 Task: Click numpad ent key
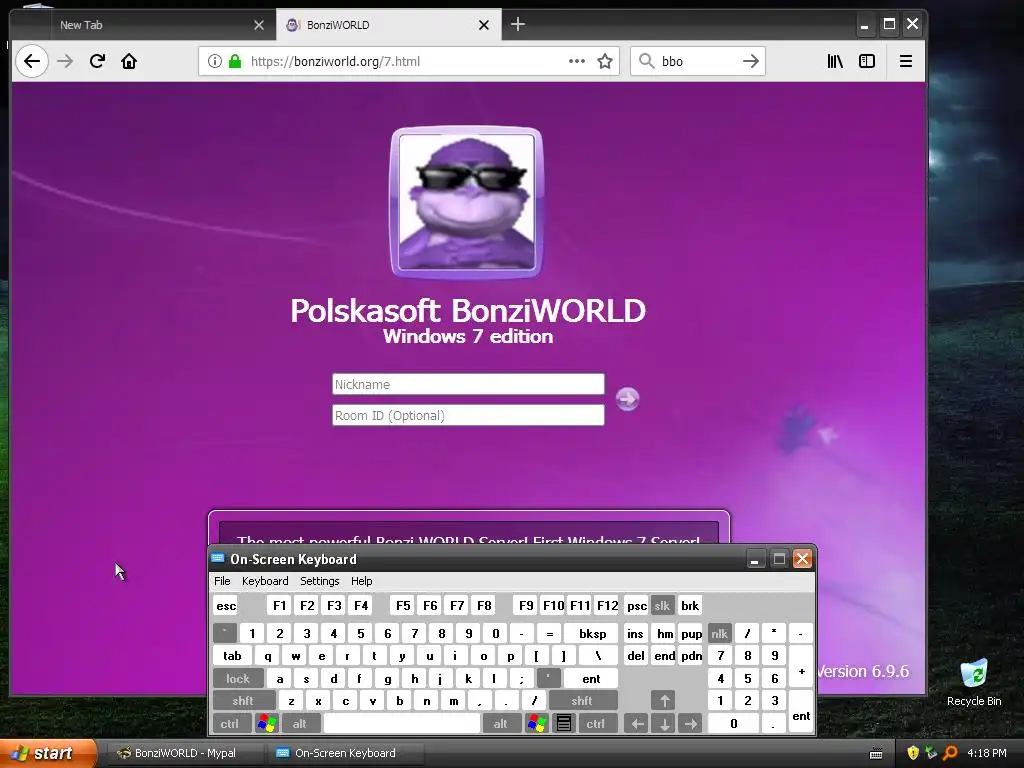pos(801,712)
